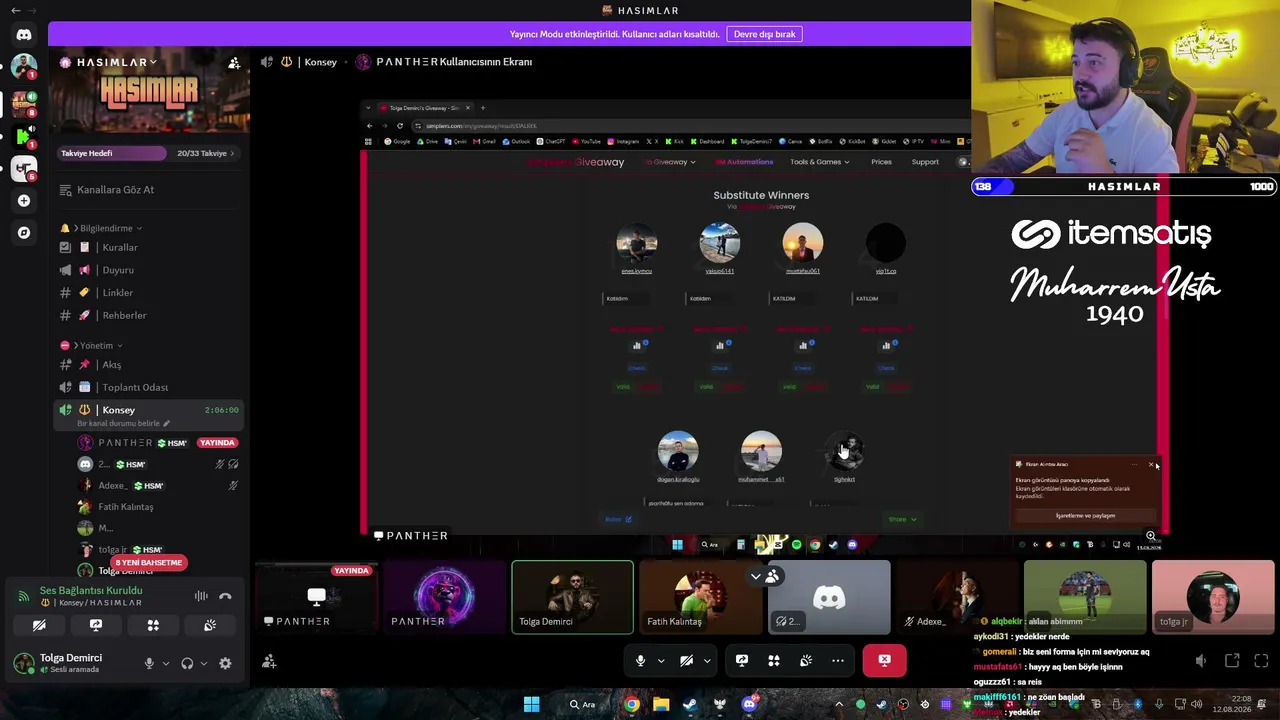Open the invite people icon beside HASIMLAR
This screenshot has width=1280, height=720.
point(234,63)
